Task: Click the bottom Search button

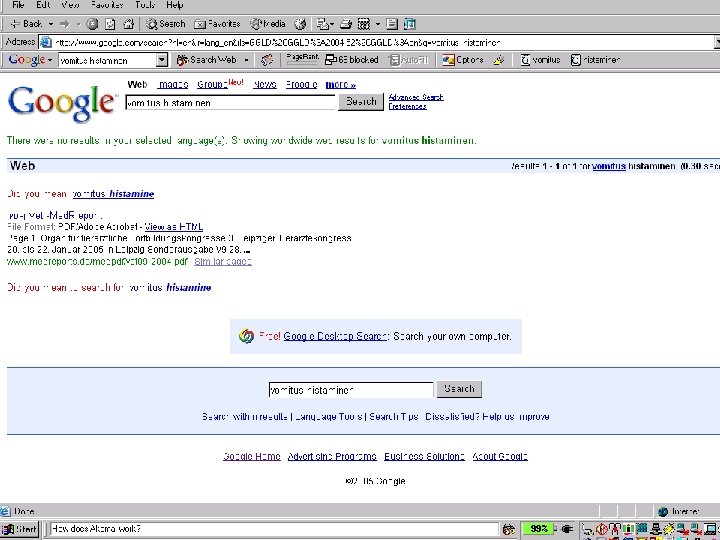Action: [459, 389]
